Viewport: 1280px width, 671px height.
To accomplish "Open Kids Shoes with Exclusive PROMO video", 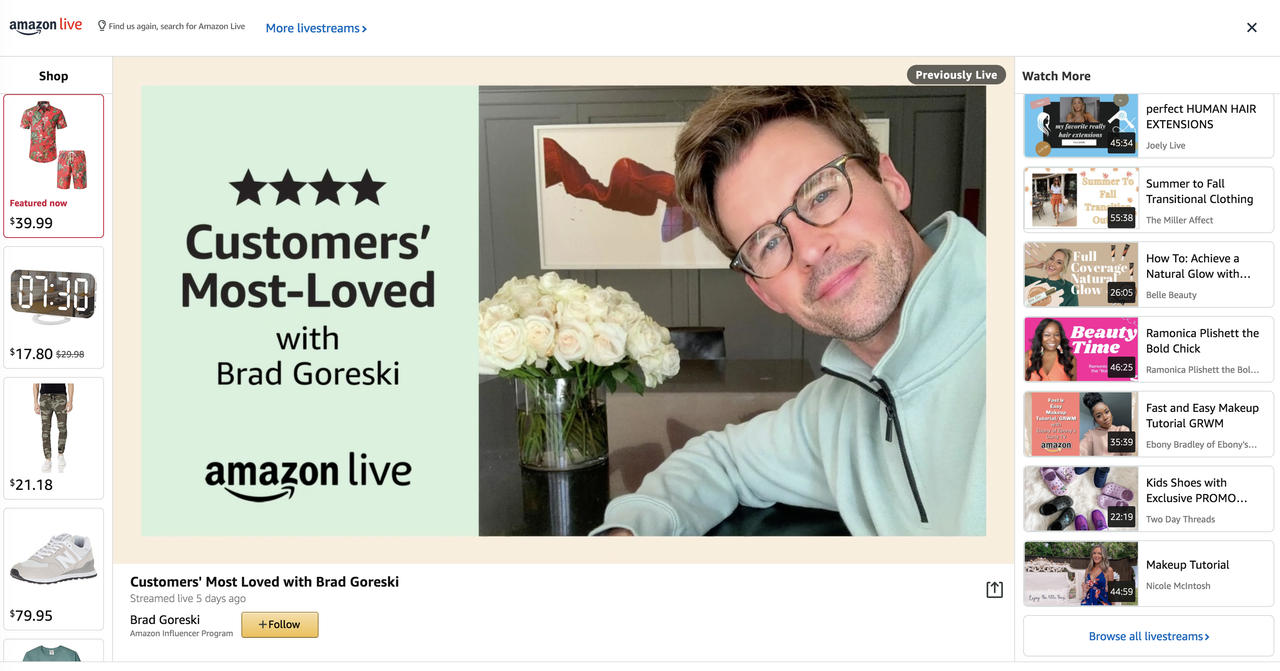I will (1149, 499).
